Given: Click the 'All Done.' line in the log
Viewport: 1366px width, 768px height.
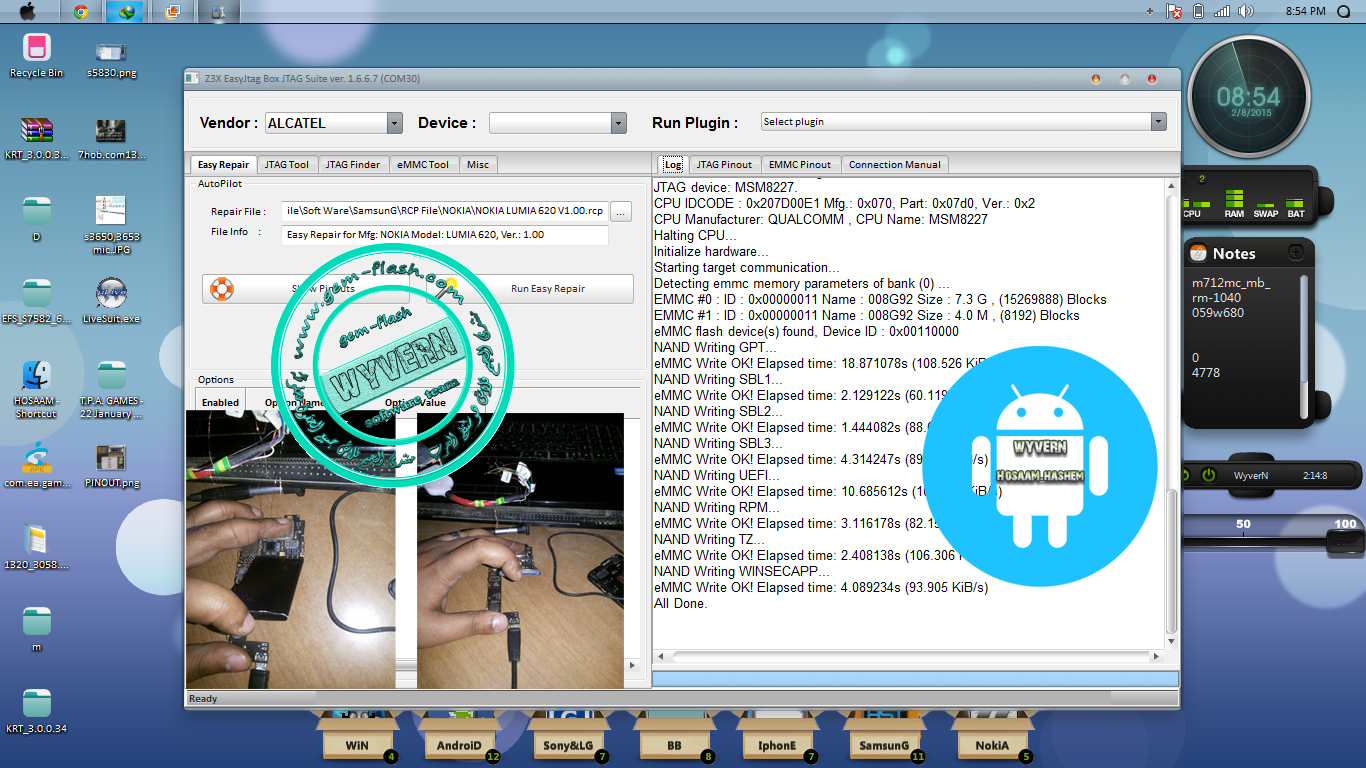Looking at the screenshot, I should (680, 603).
